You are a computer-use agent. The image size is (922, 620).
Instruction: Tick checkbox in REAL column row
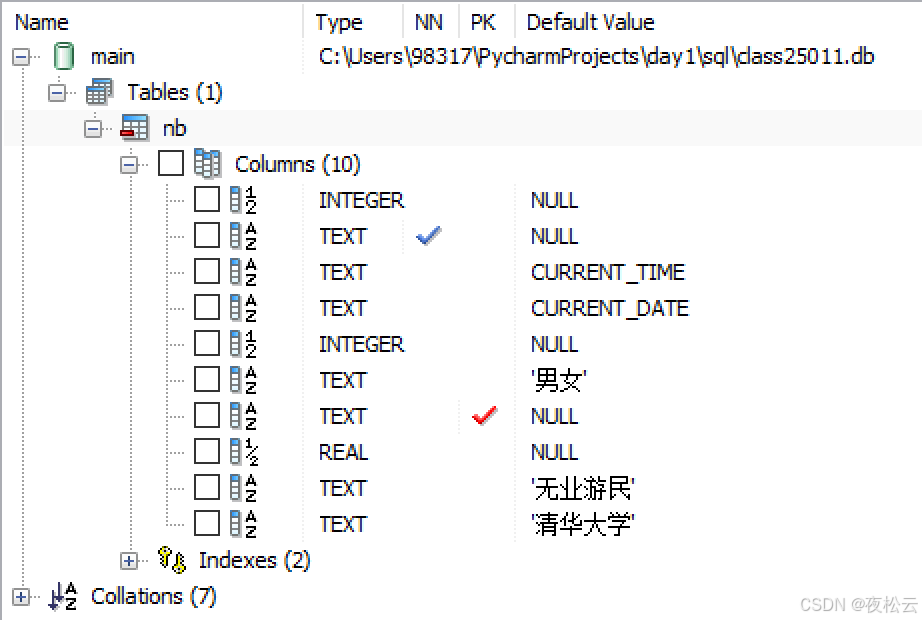click(x=207, y=451)
